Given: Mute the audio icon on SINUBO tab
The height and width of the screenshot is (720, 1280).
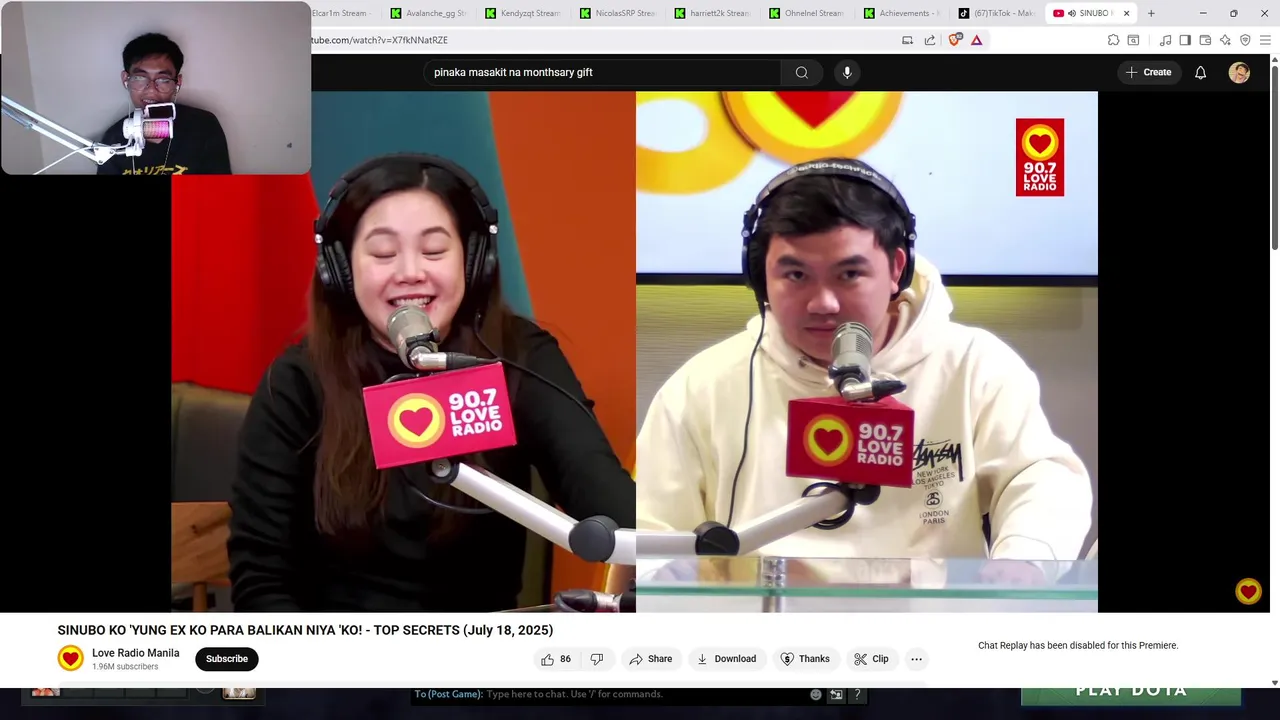Looking at the screenshot, I should (x=1072, y=13).
